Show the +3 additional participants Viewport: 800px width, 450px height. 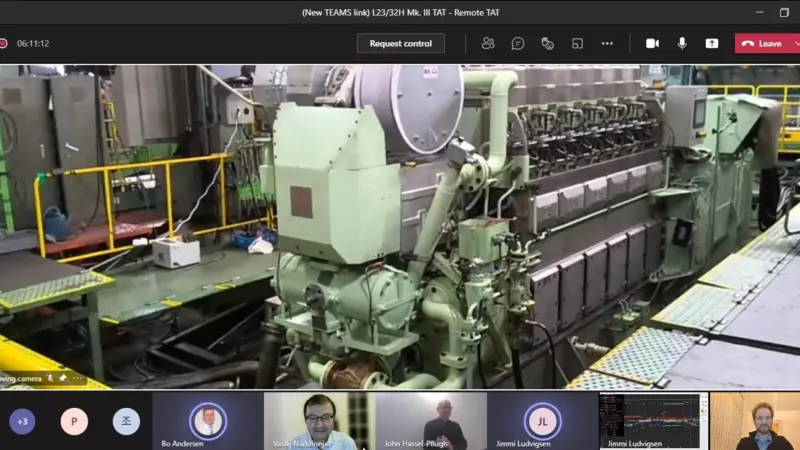pos(22,421)
